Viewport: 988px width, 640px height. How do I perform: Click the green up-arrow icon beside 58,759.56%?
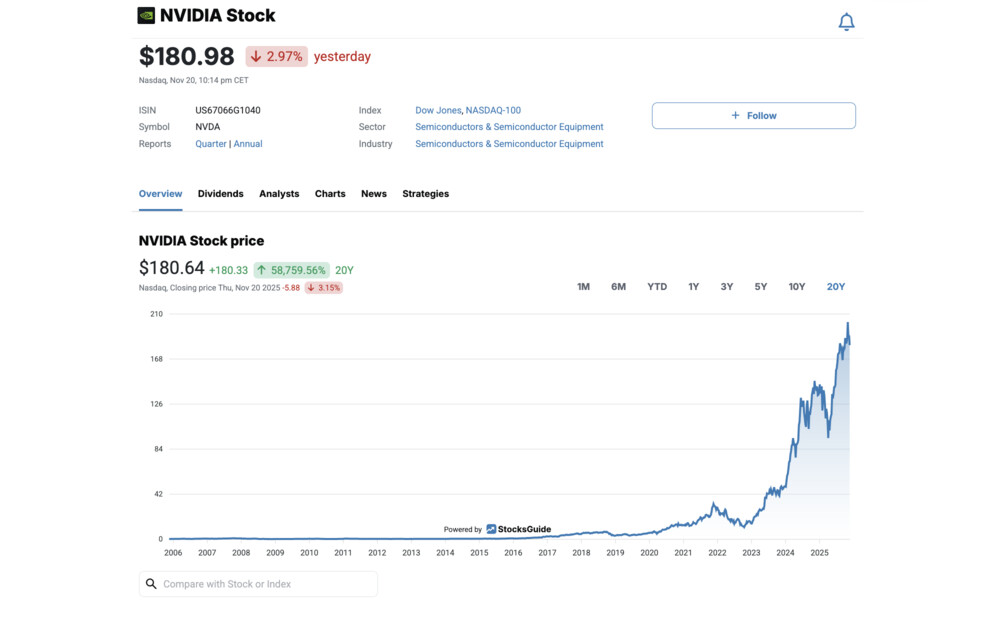[x=262, y=270]
